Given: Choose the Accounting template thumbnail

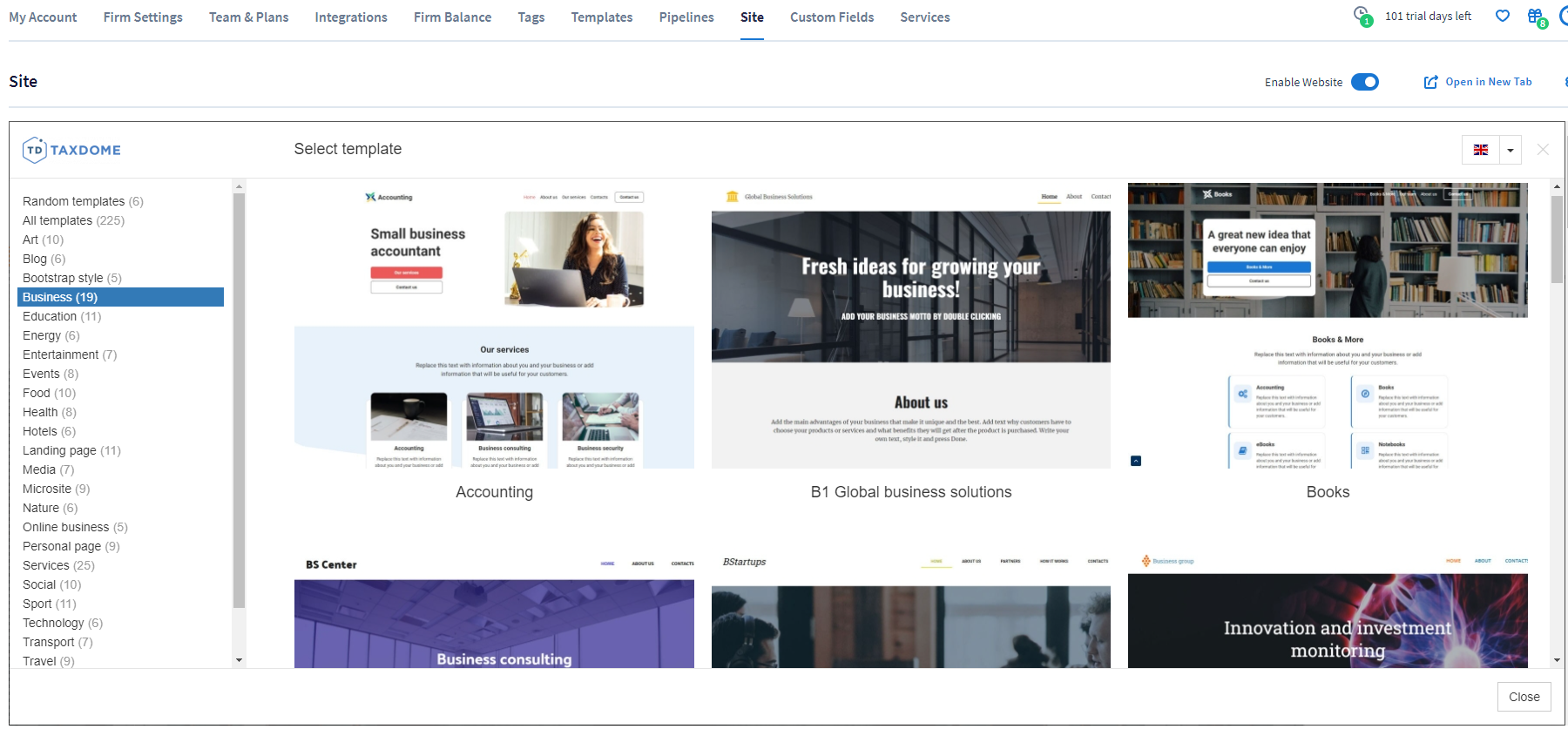Looking at the screenshot, I should pos(494,326).
